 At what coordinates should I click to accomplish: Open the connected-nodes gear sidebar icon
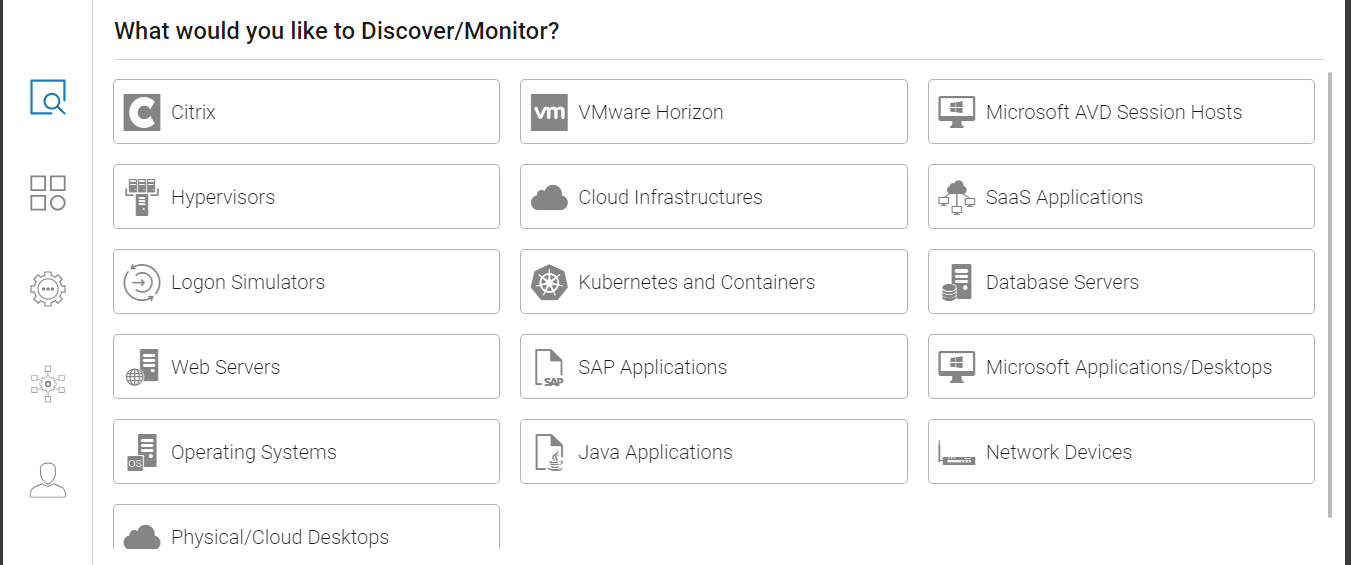(47, 384)
